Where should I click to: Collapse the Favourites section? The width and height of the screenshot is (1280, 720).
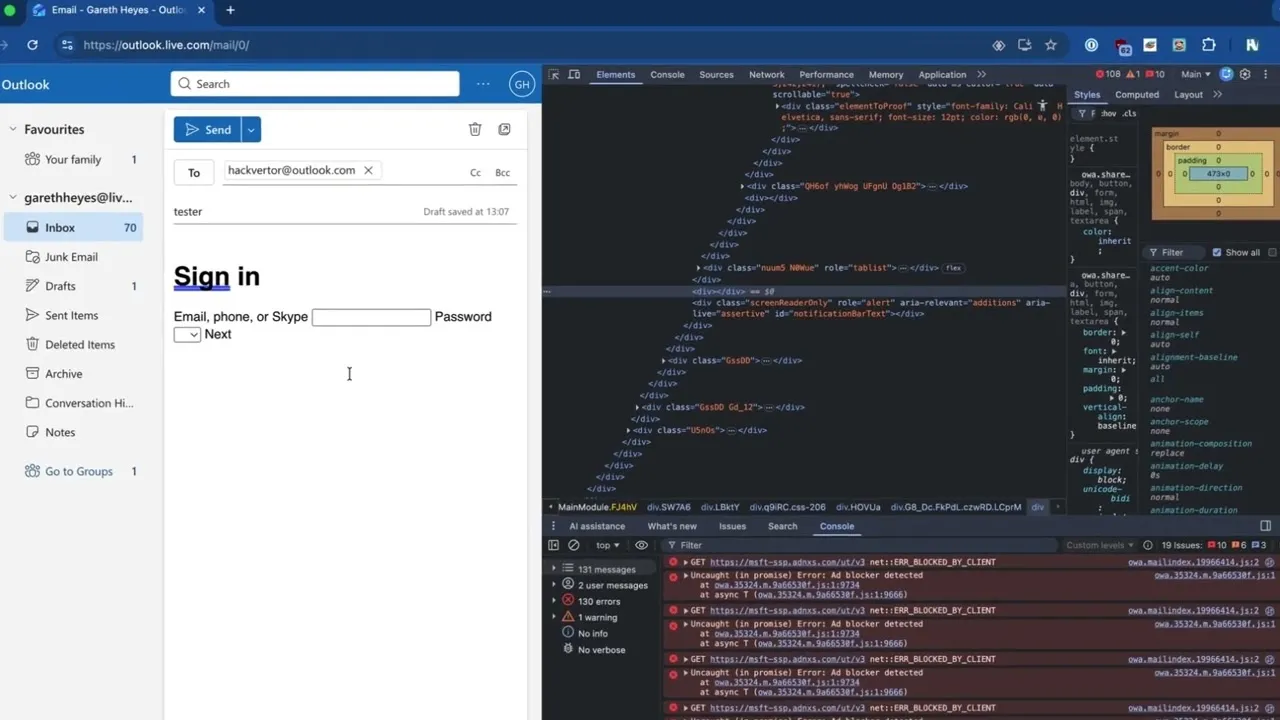point(13,129)
